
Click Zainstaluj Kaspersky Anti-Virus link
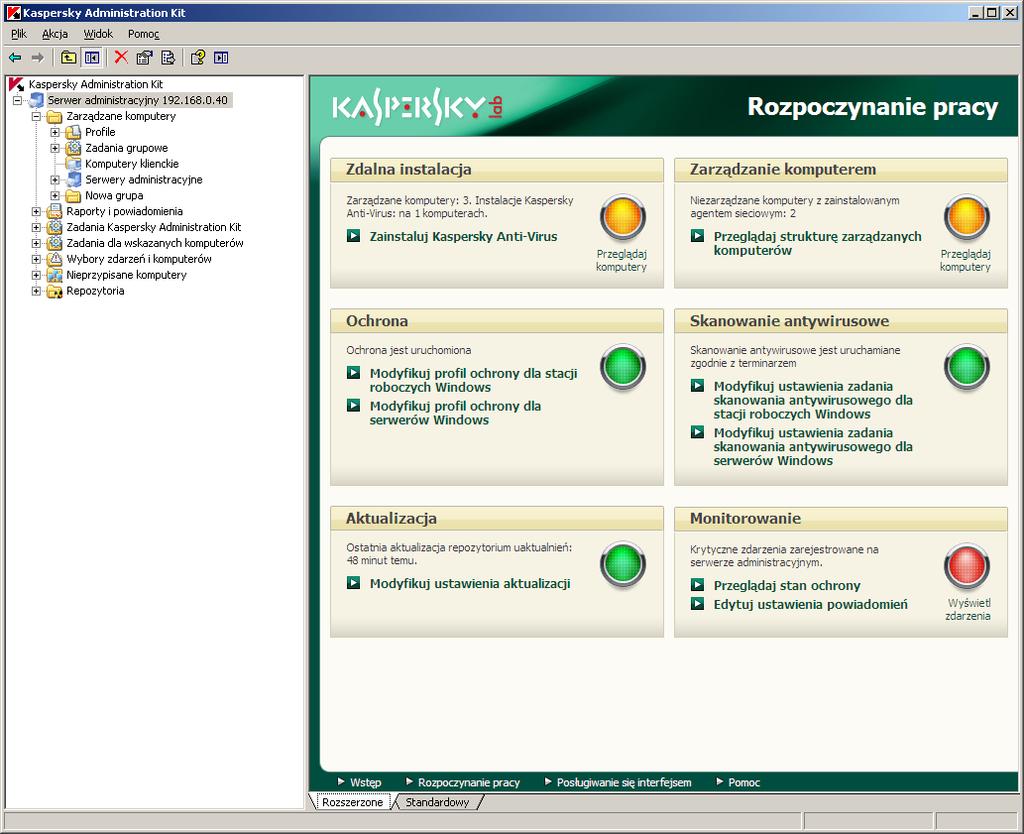point(463,236)
